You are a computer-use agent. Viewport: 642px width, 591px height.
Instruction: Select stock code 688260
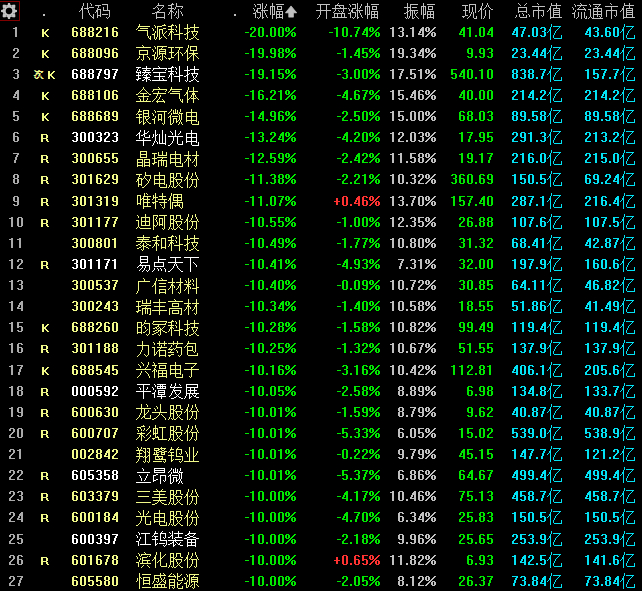[95, 327]
